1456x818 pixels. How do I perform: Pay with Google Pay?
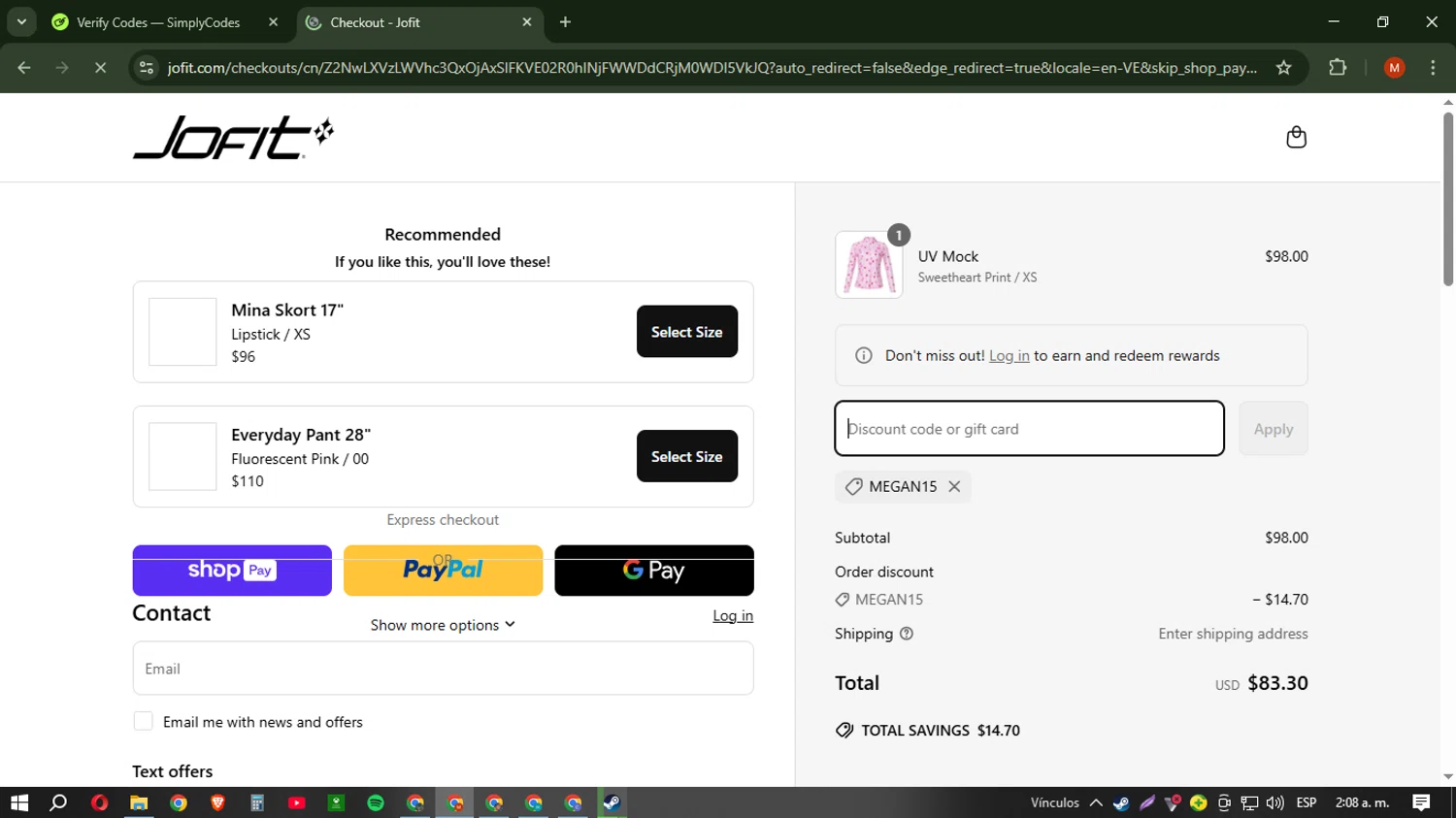tap(654, 571)
